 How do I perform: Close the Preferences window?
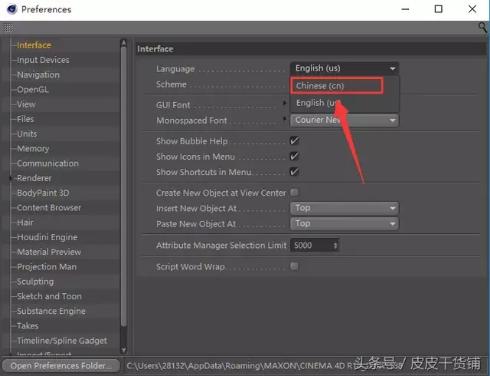[x=472, y=9]
